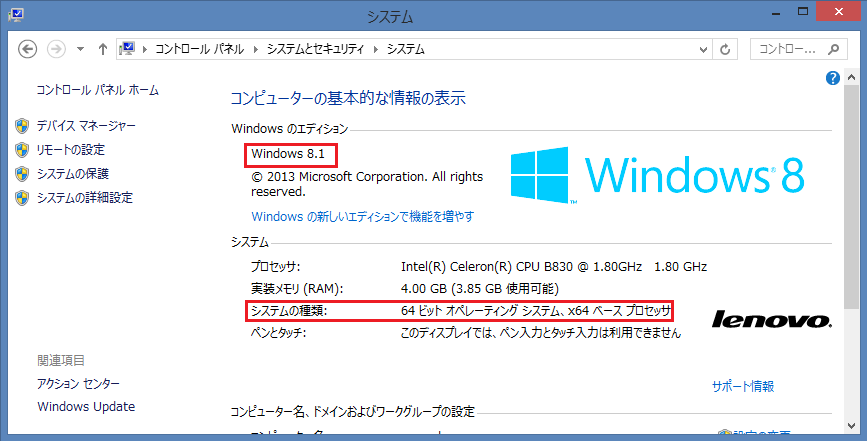
Task: Open help with the blue question mark
Action: coord(833,78)
